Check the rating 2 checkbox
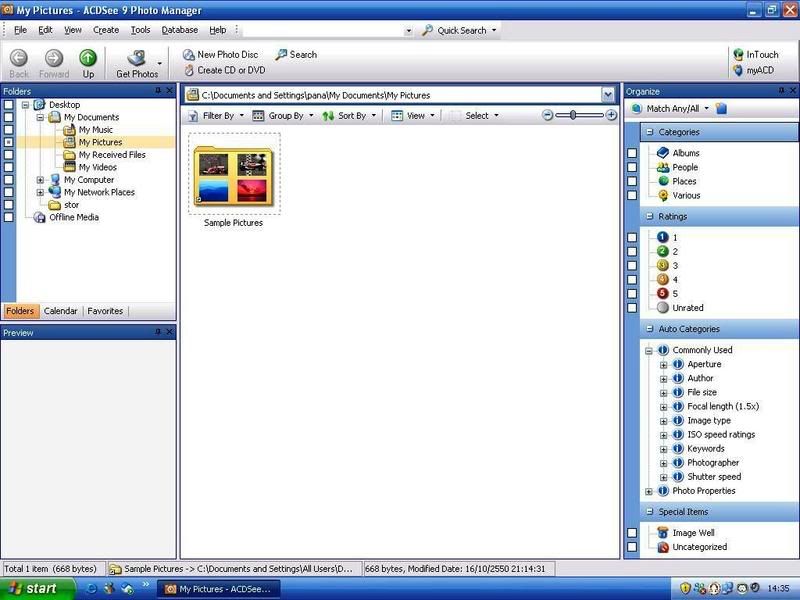This screenshot has height=600, width=800. pyautogui.click(x=632, y=252)
